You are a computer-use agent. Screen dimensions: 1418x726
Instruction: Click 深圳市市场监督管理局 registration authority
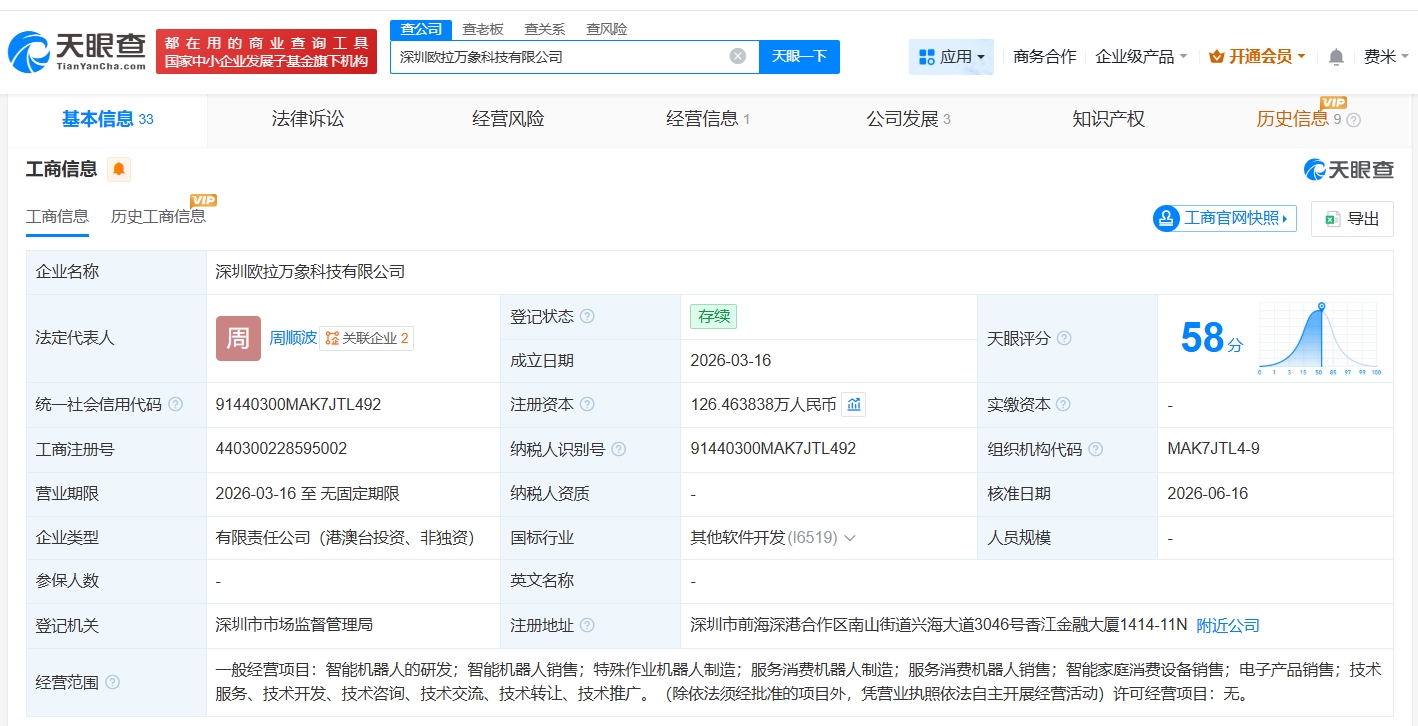[x=294, y=625]
